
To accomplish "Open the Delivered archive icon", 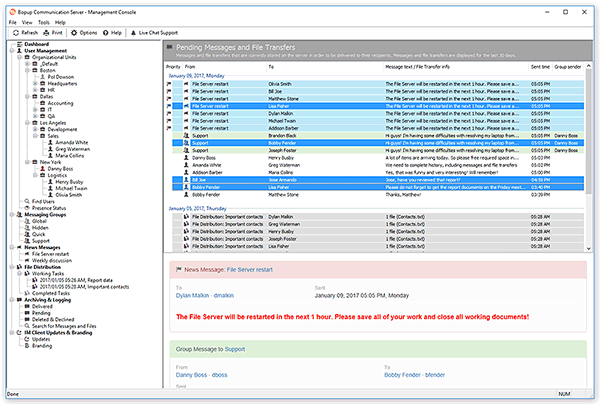I will tap(27, 306).
